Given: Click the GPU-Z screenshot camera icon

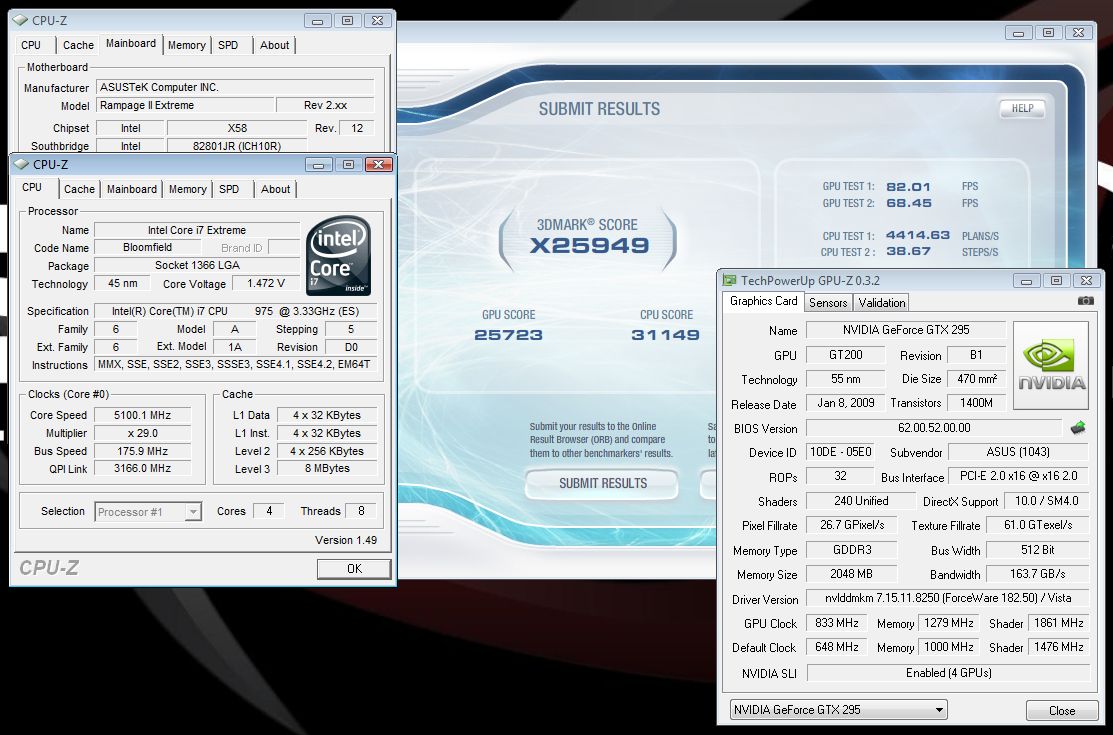Looking at the screenshot, I should (x=1085, y=301).
